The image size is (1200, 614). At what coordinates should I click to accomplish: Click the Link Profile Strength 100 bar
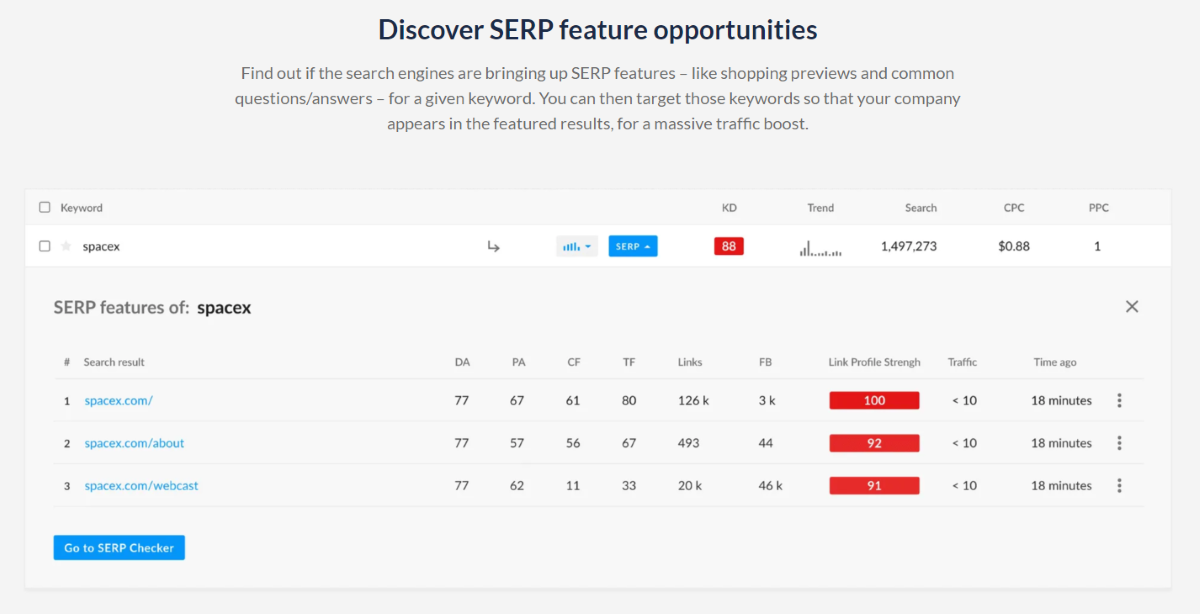(x=874, y=400)
